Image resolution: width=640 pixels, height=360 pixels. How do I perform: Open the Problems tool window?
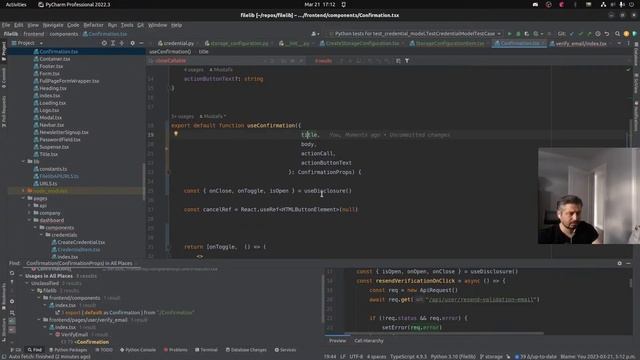[x=176, y=350]
